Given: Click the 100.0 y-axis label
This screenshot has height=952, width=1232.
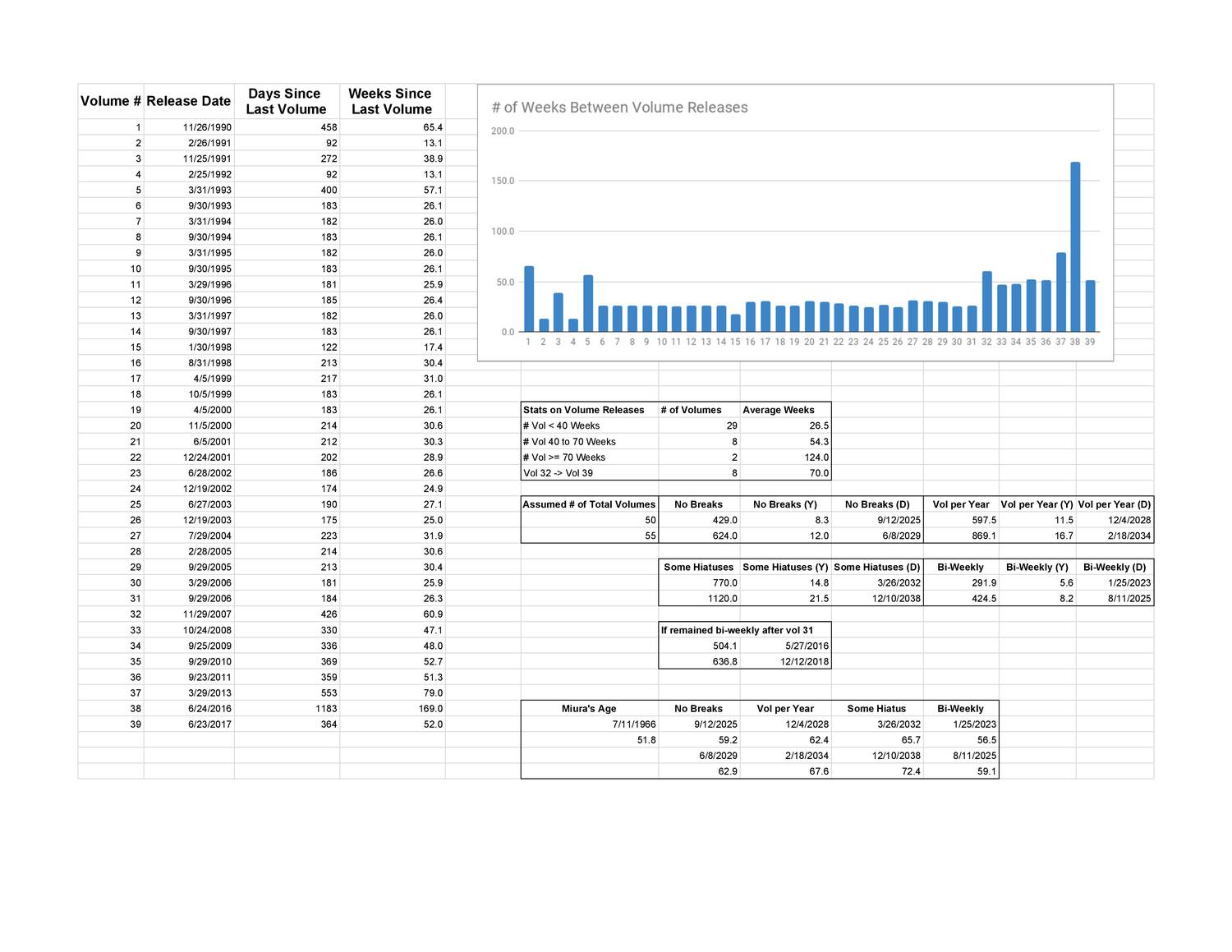Looking at the screenshot, I should [x=503, y=232].
